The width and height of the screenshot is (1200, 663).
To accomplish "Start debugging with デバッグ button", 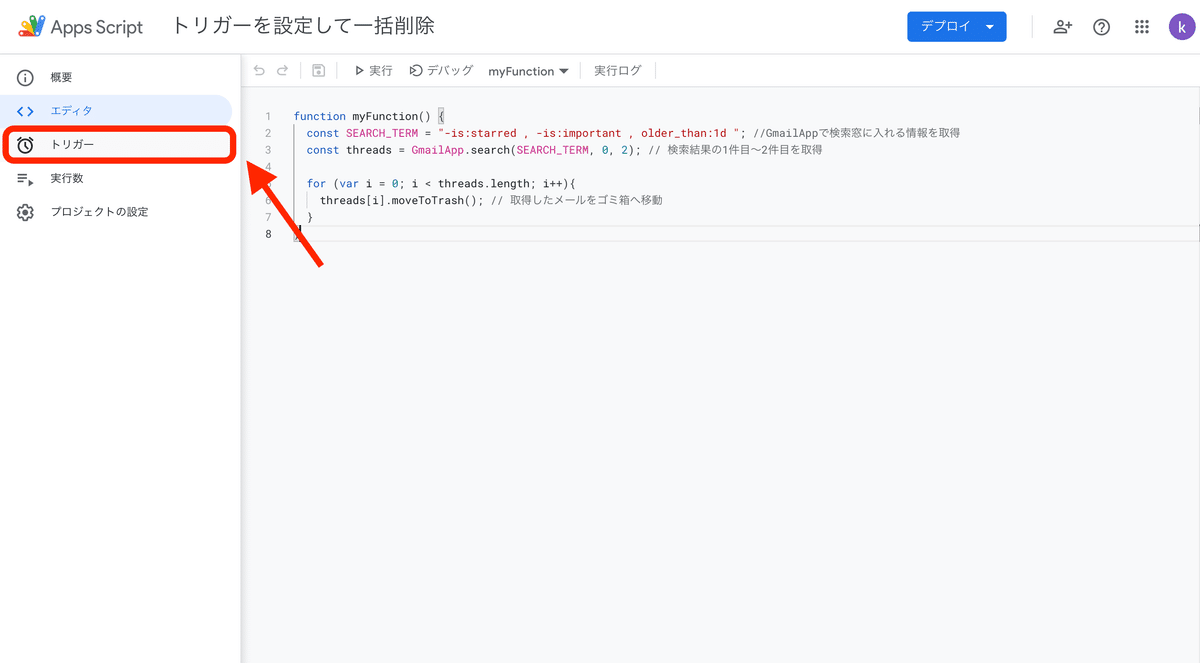I will 441,71.
